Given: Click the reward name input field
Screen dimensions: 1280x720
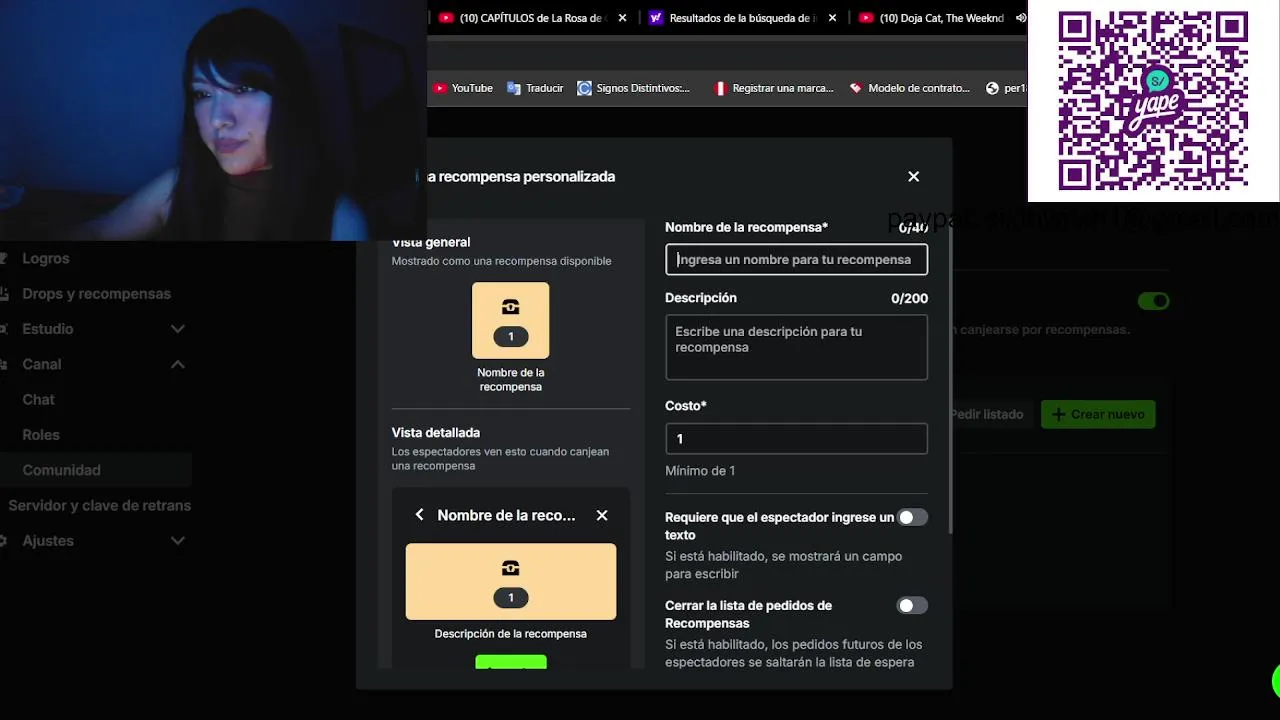Looking at the screenshot, I should [x=796, y=259].
